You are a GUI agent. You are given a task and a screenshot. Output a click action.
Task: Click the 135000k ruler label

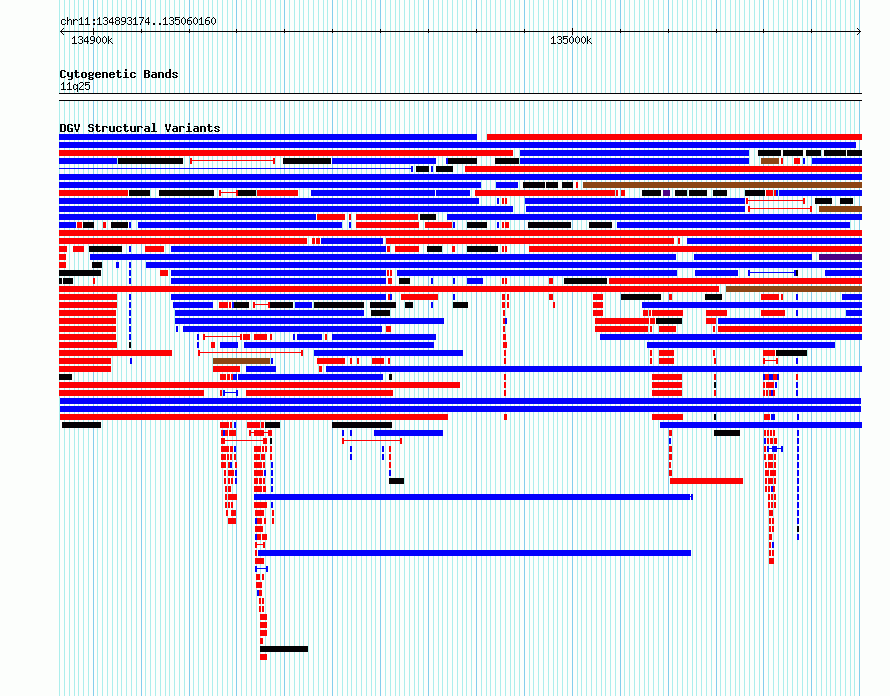(571, 40)
